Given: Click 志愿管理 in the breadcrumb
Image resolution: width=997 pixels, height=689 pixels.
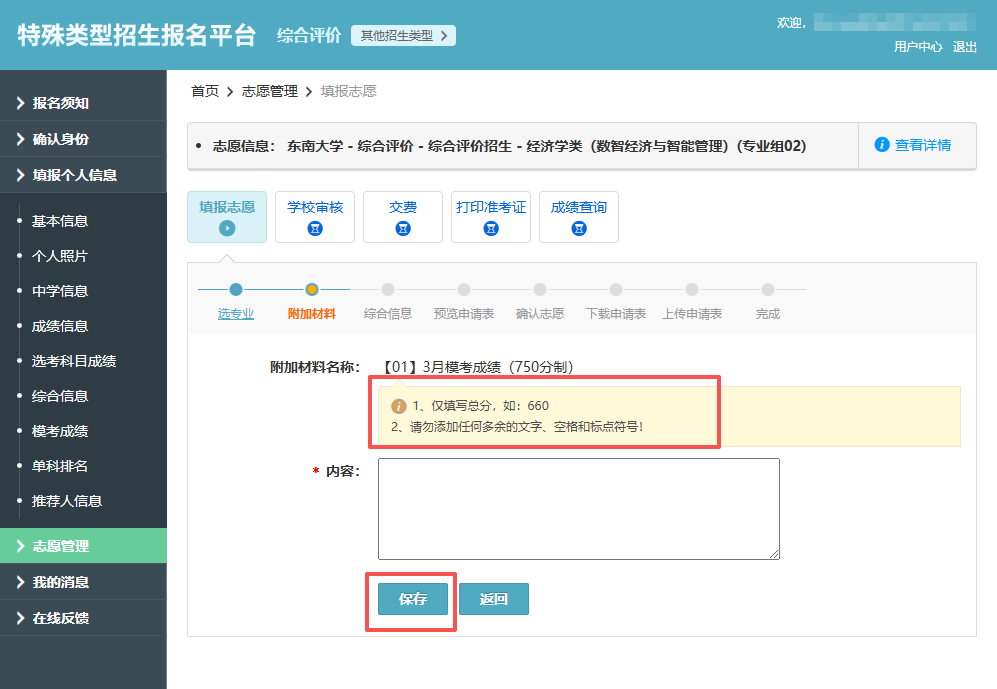Looking at the screenshot, I should click(x=270, y=92).
